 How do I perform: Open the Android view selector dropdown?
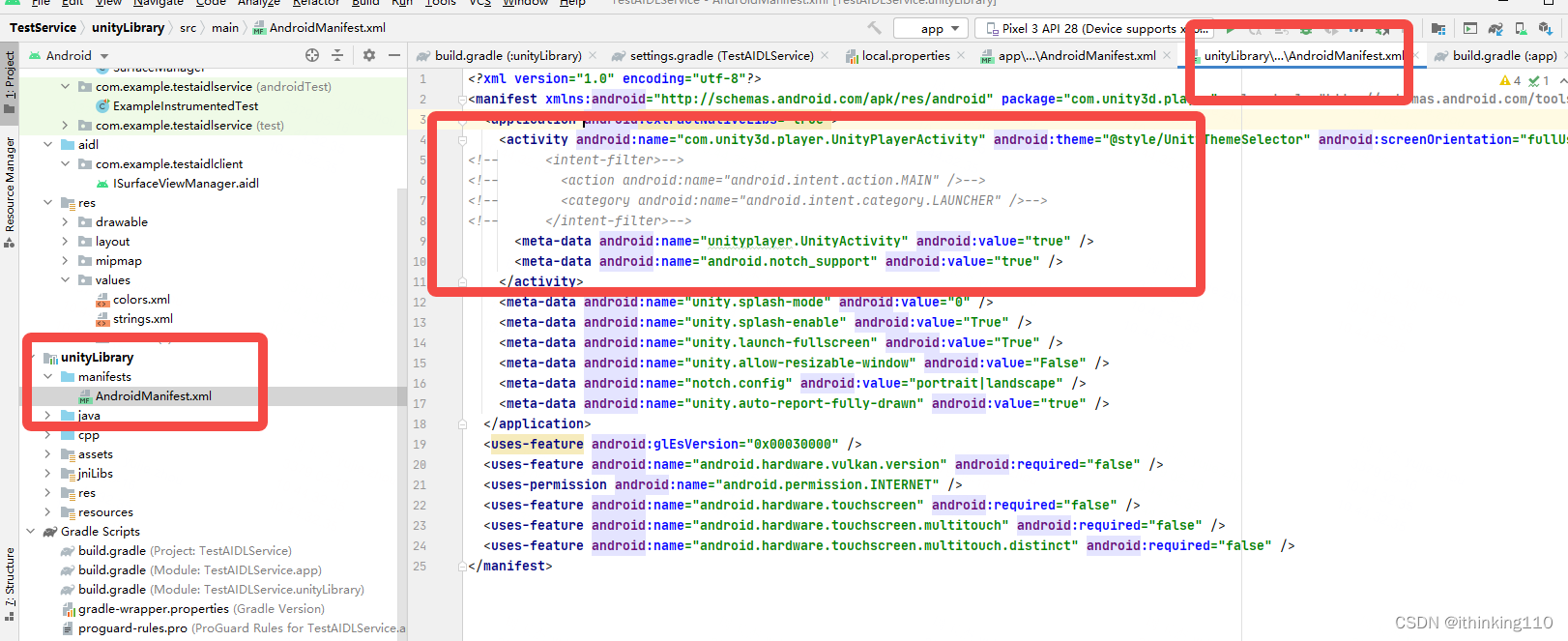coord(69,55)
